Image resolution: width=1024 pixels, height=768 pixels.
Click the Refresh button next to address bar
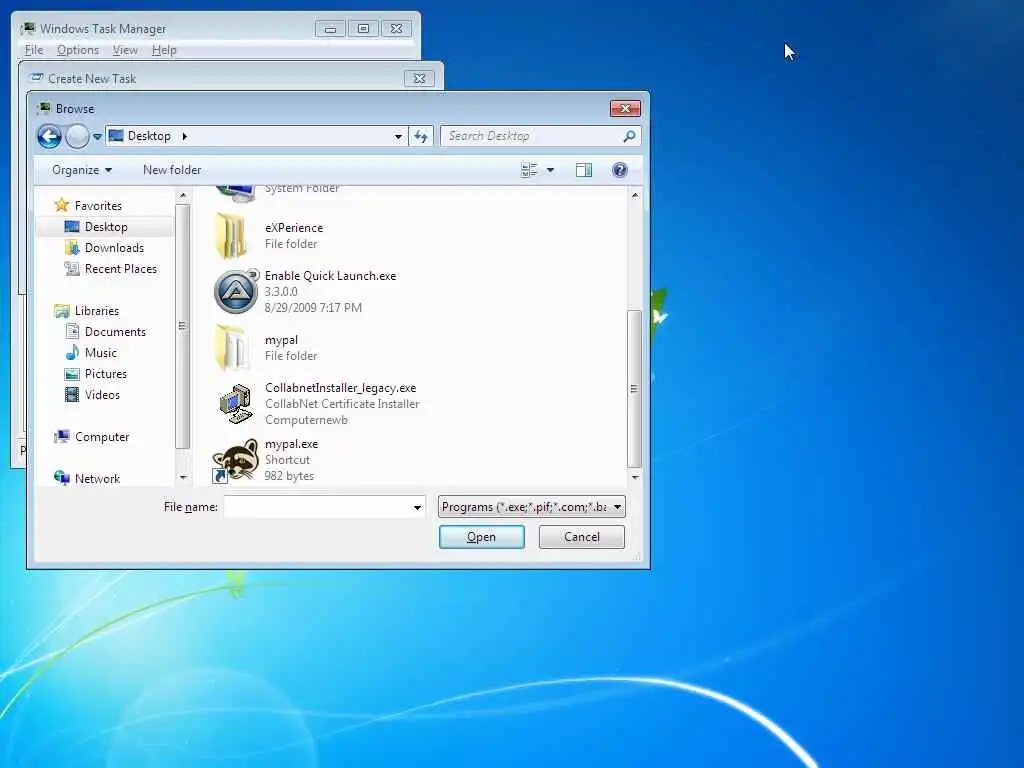tap(421, 136)
